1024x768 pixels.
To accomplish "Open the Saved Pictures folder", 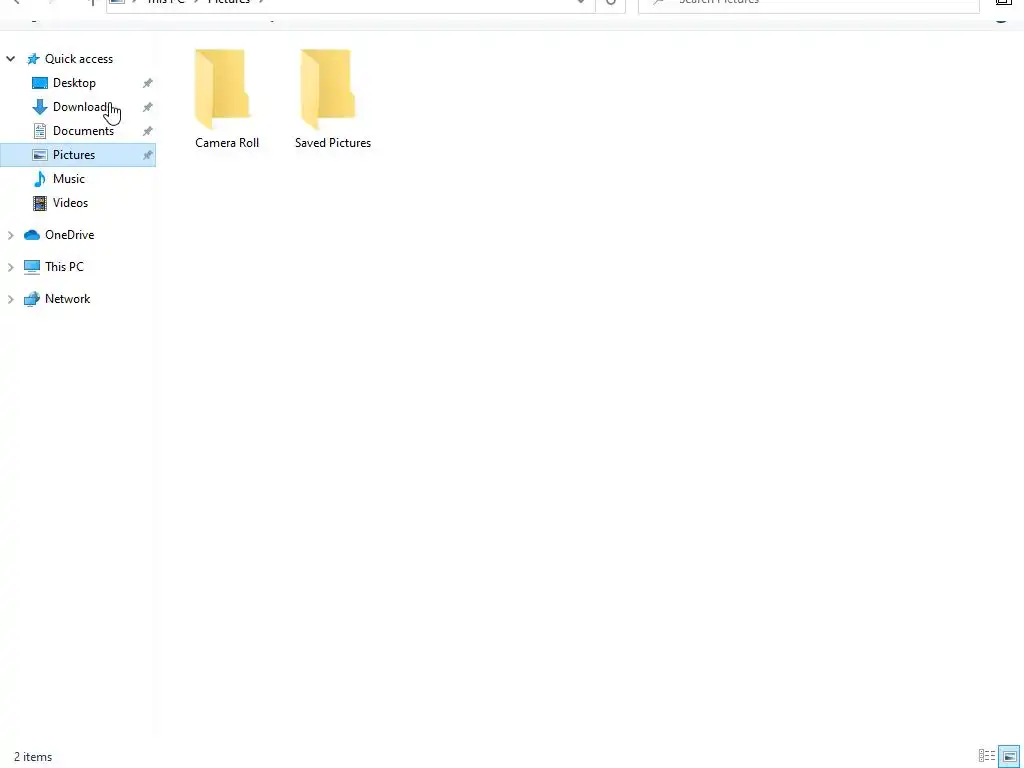I will click(x=332, y=99).
